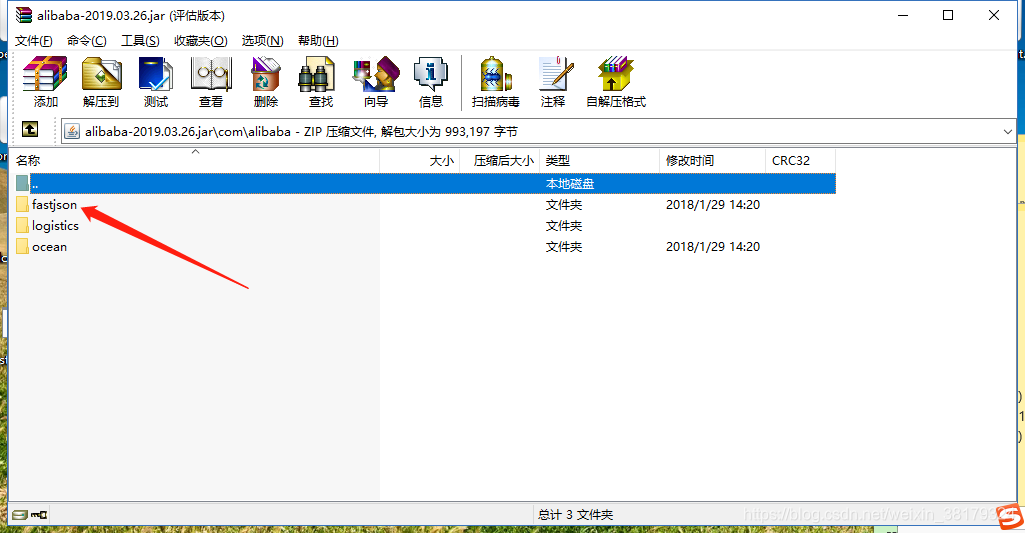Viewport: 1025px width, 533px height.
Task: Select the logistics folder name
Action: 56,226
